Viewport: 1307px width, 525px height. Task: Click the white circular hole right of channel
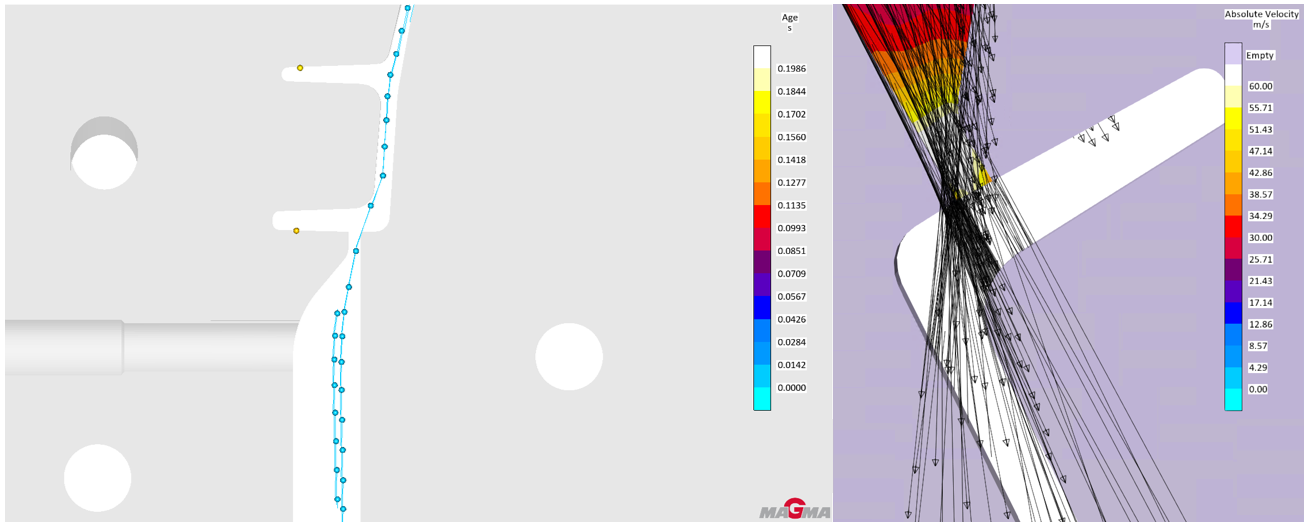pos(569,357)
